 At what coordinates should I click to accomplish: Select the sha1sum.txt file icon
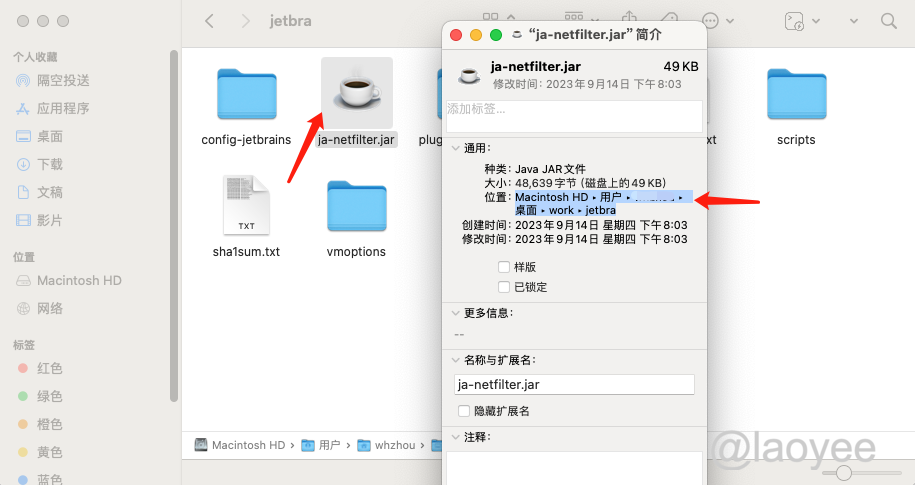246,206
